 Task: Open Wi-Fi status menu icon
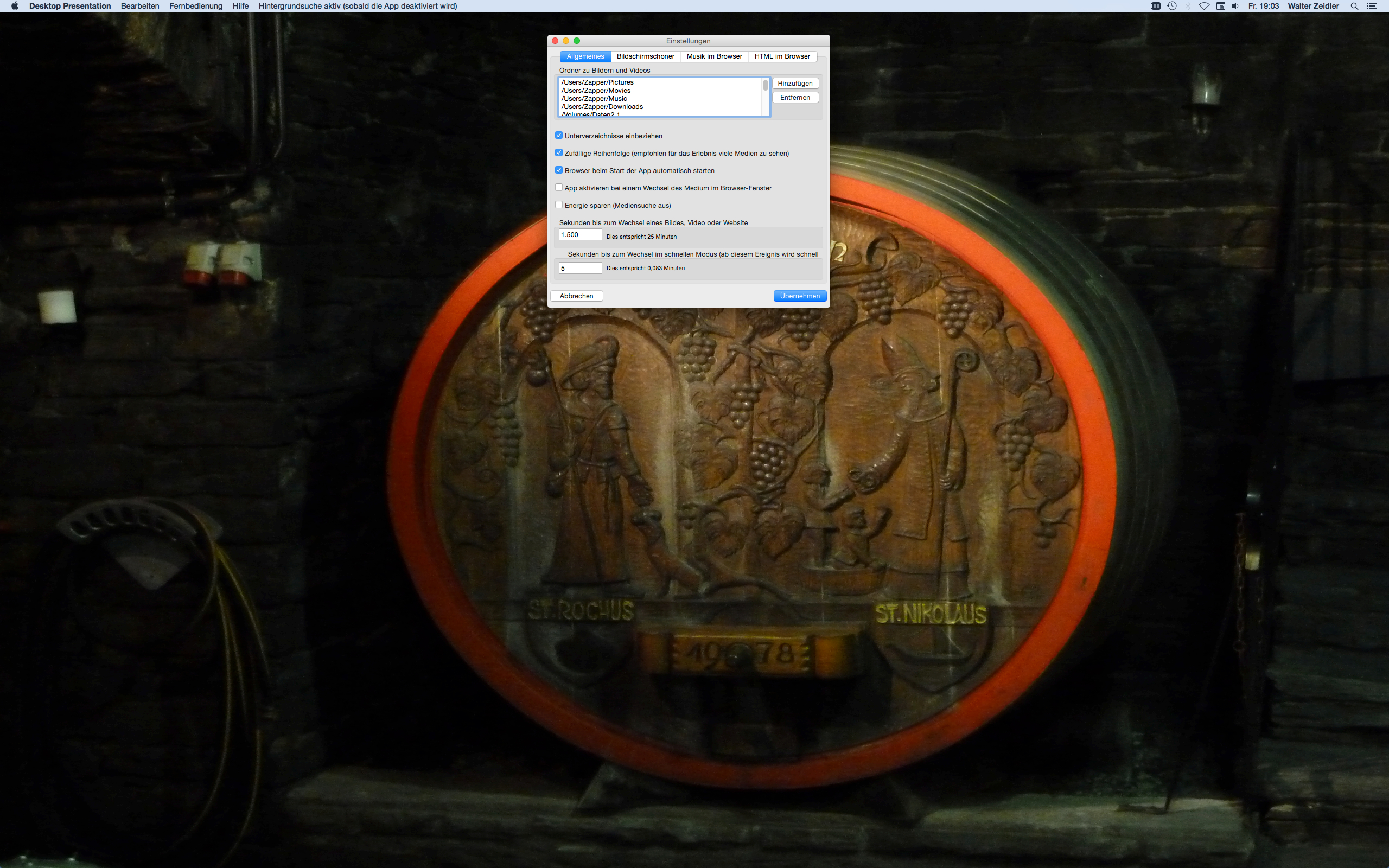(1204, 6)
